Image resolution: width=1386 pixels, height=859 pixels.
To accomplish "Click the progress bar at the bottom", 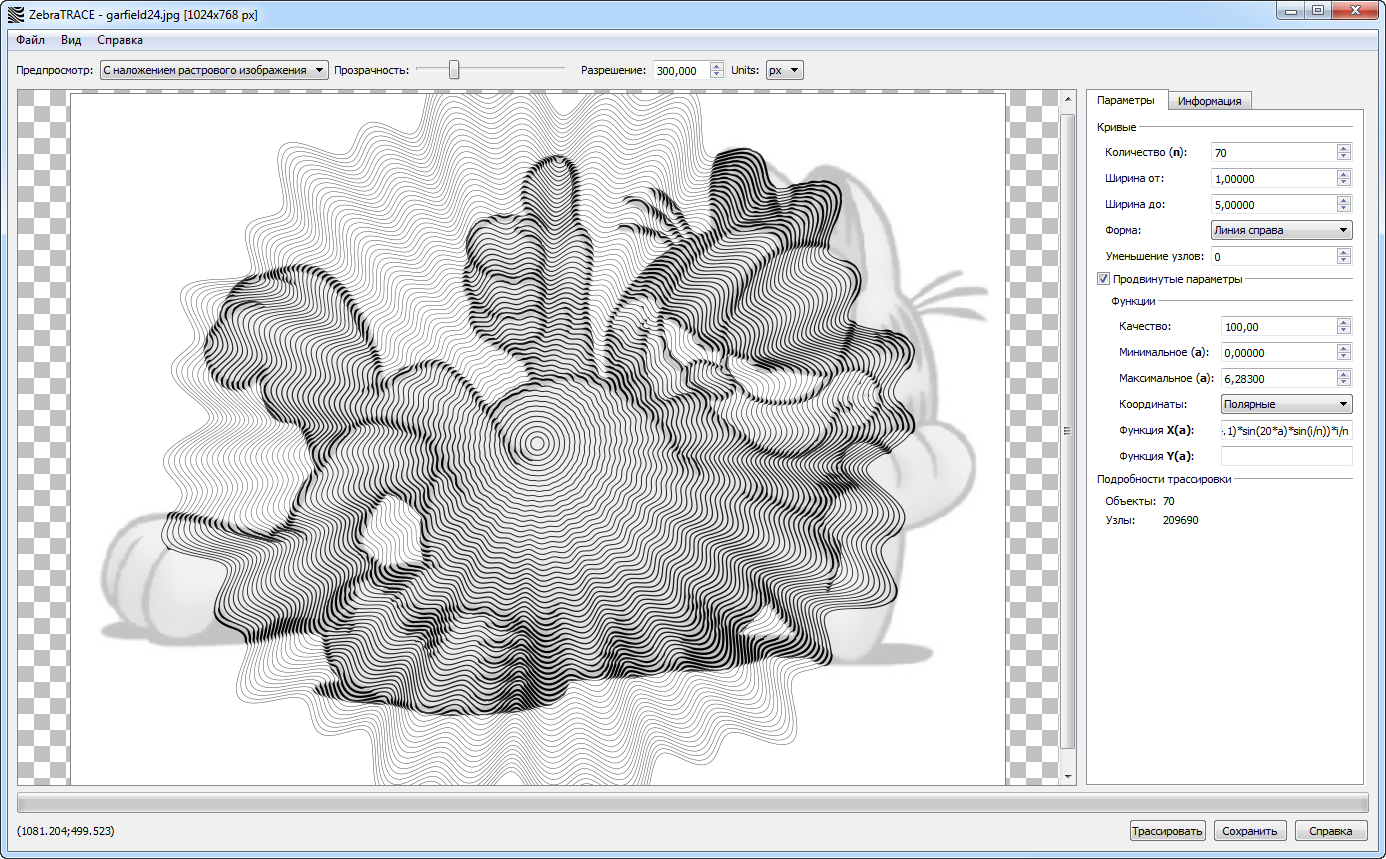I will click(692, 802).
